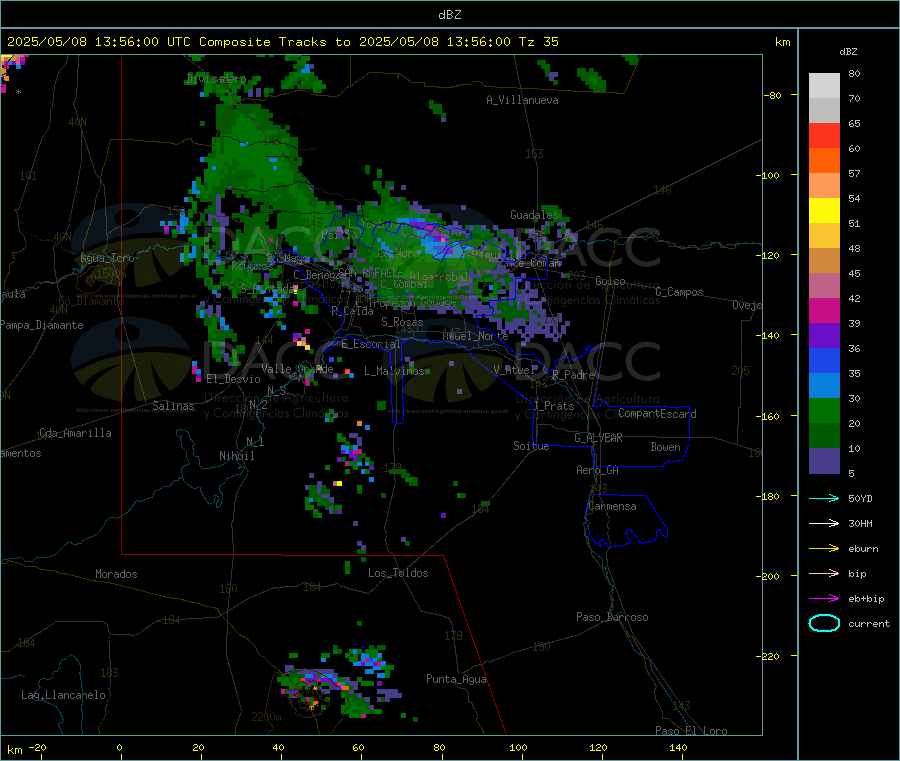Pick the light gray 70–80 dBZ swatch

point(824,86)
